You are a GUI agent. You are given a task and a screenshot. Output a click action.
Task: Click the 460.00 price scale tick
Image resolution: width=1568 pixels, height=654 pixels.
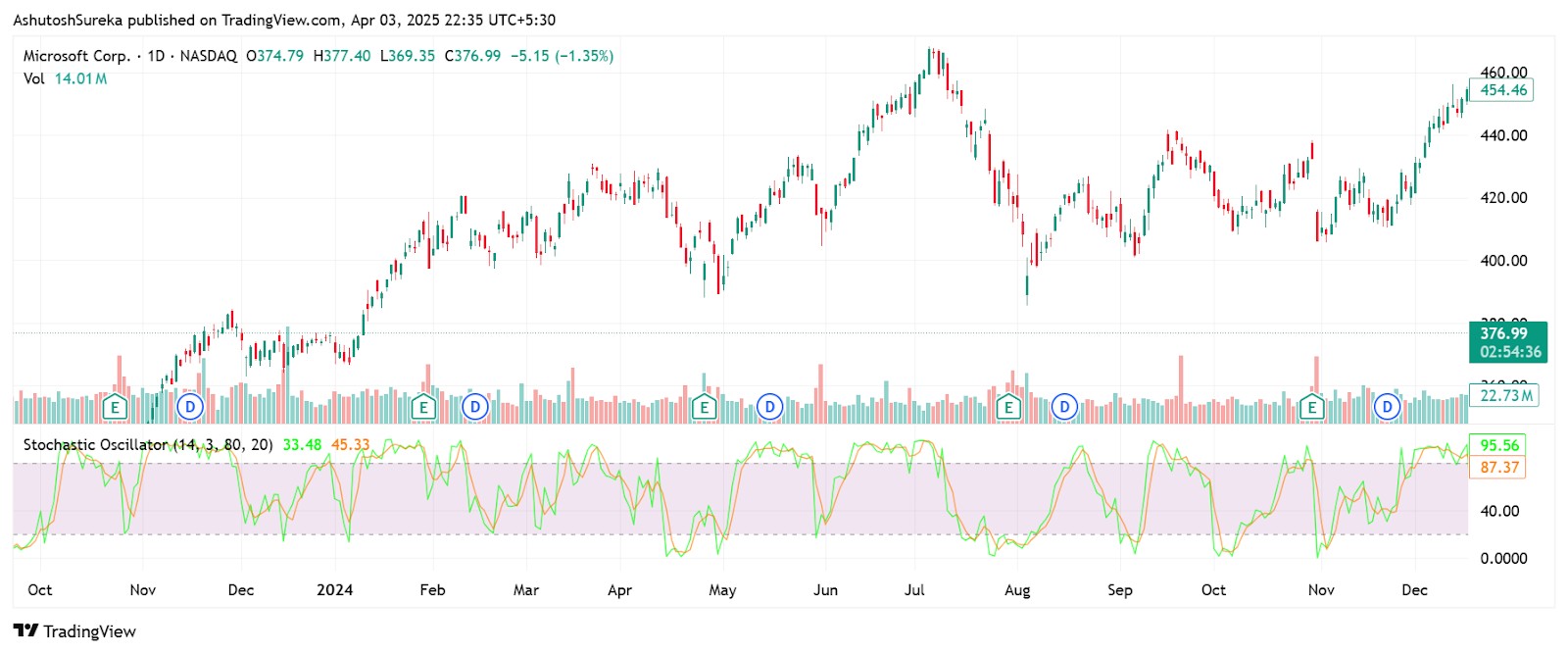[x=1503, y=72]
